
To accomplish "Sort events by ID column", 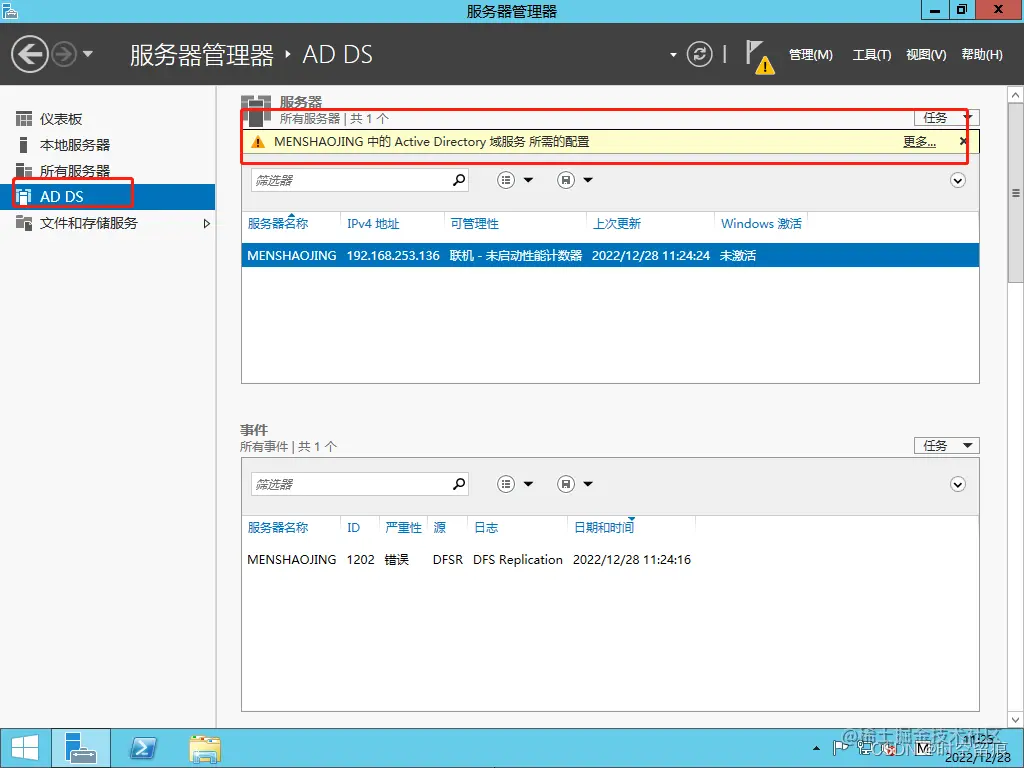I will click(353, 528).
